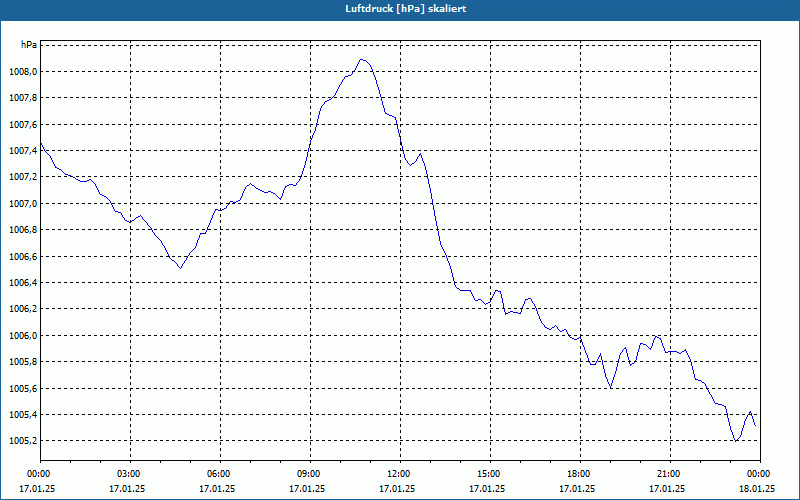Image resolution: width=800 pixels, height=500 pixels.
Task: Select the 1007,2 y-axis label
Action: 23,177
